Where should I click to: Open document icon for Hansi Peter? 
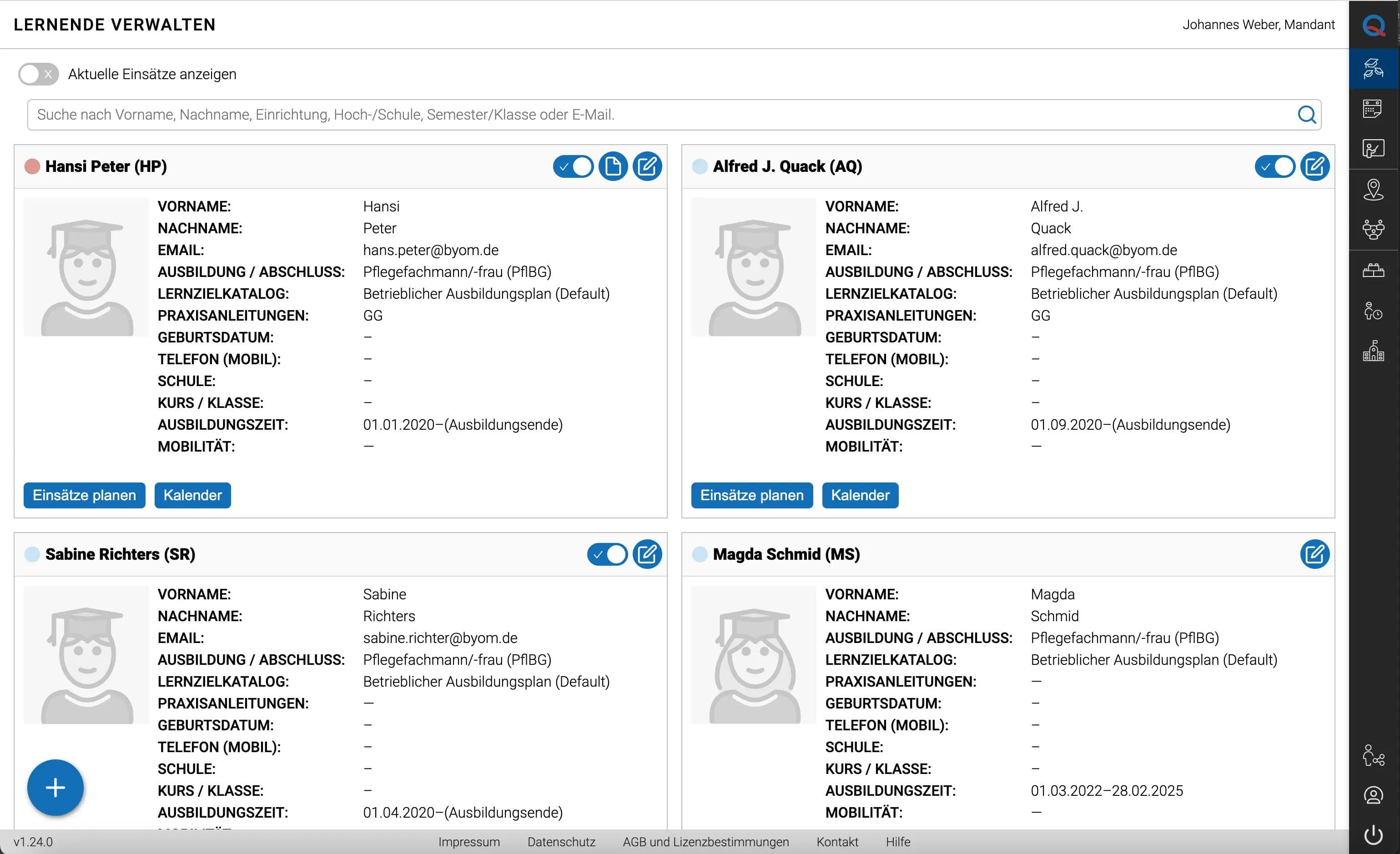pyautogui.click(x=613, y=166)
